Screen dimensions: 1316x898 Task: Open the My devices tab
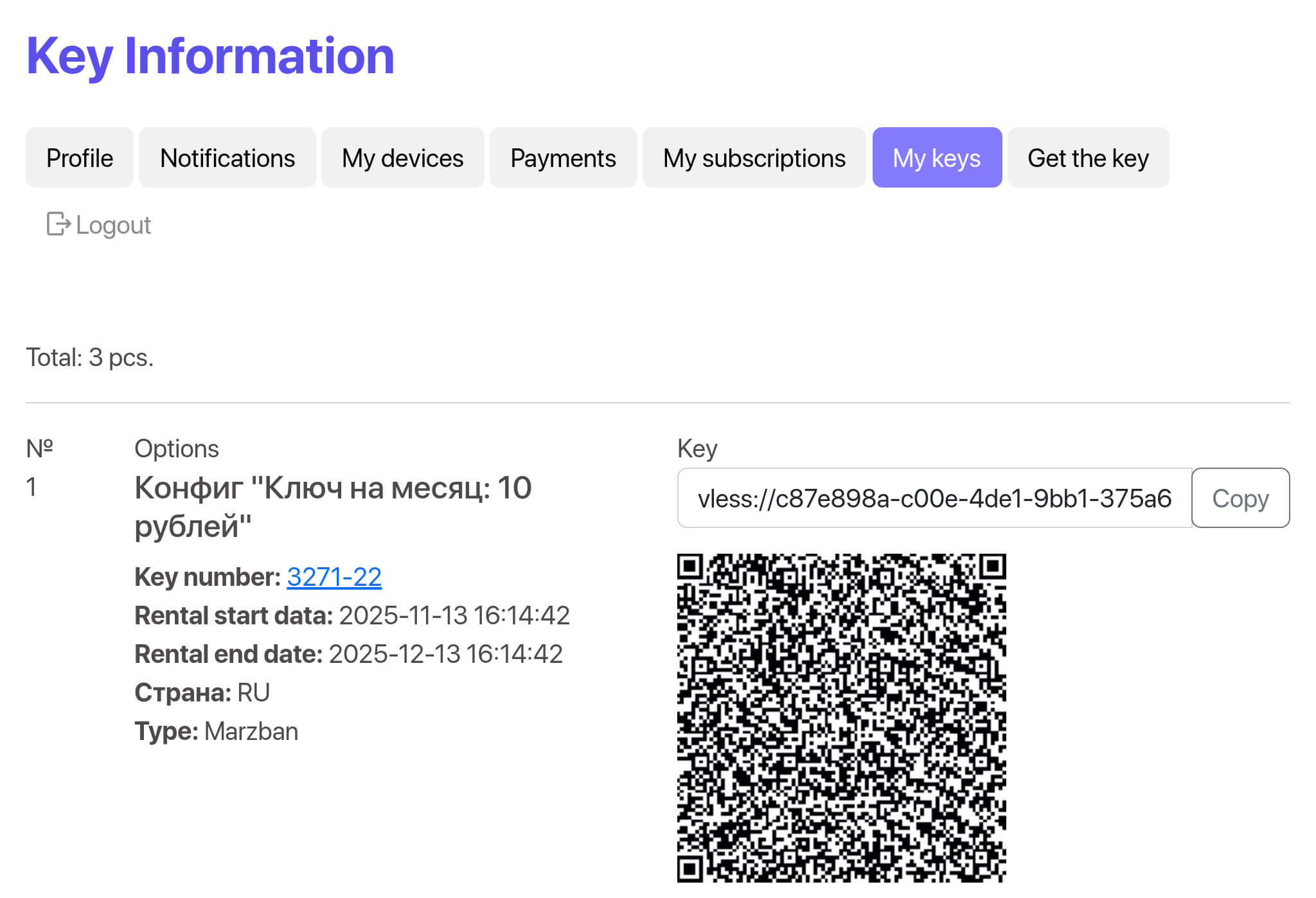pos(402,158)
